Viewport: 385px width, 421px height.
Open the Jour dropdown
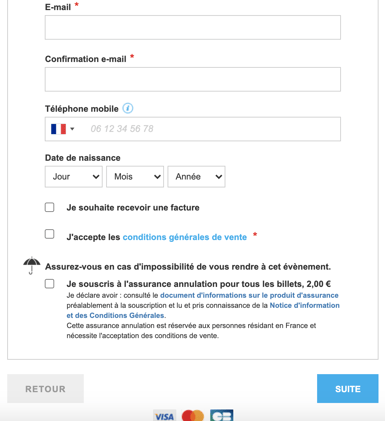tap(74, 177)
